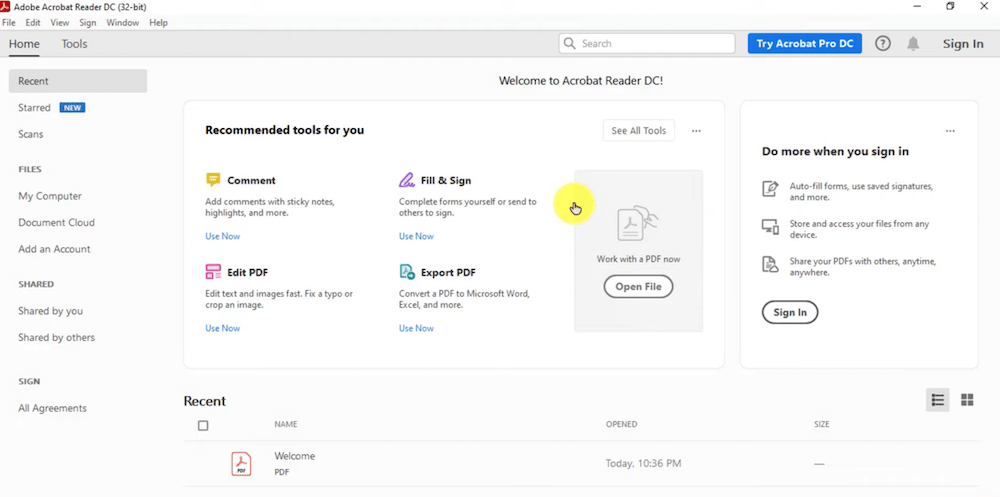Click the Export PDF tool title

point(448,272)
